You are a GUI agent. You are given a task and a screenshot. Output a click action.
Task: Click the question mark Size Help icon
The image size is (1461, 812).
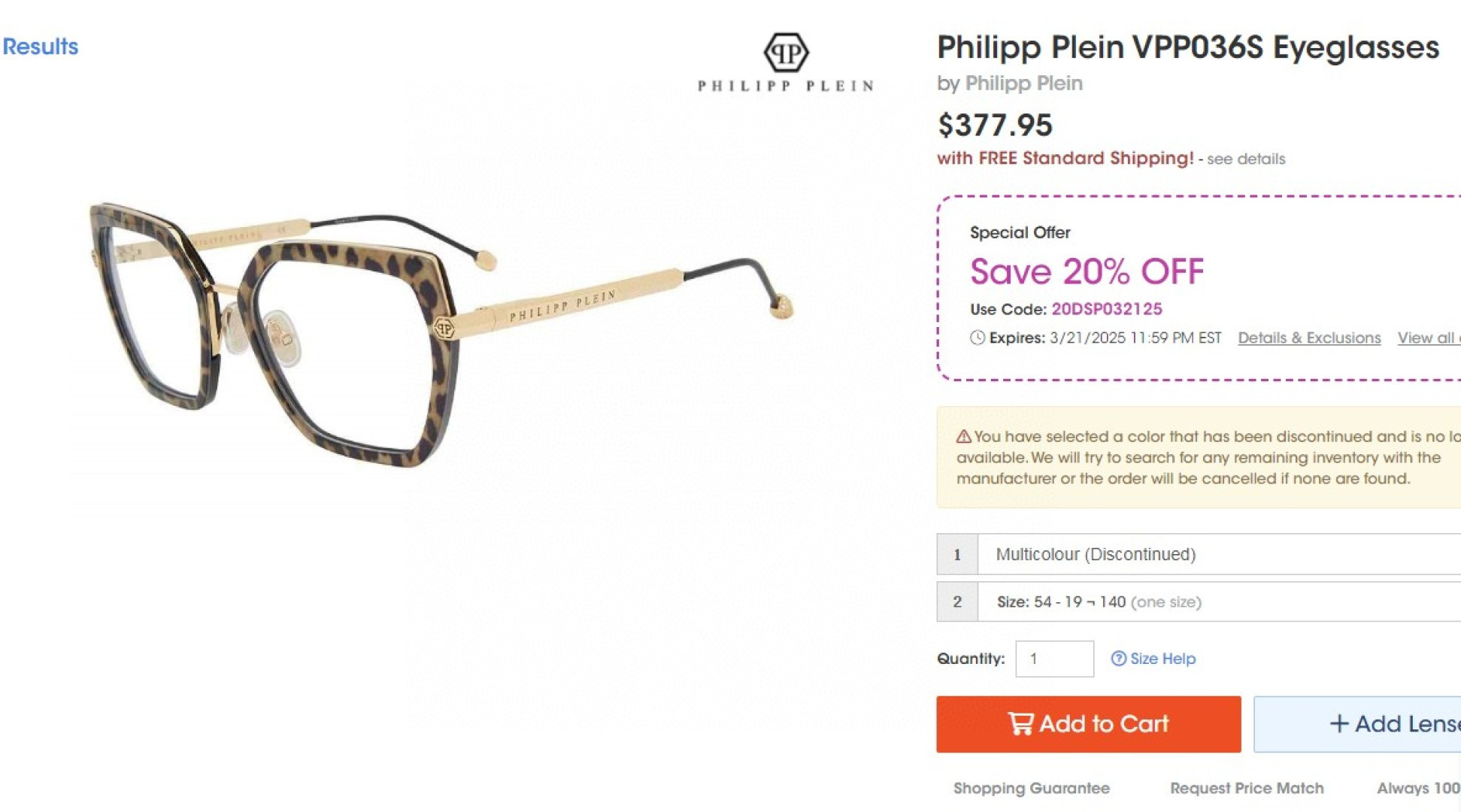click(1118, 659)
